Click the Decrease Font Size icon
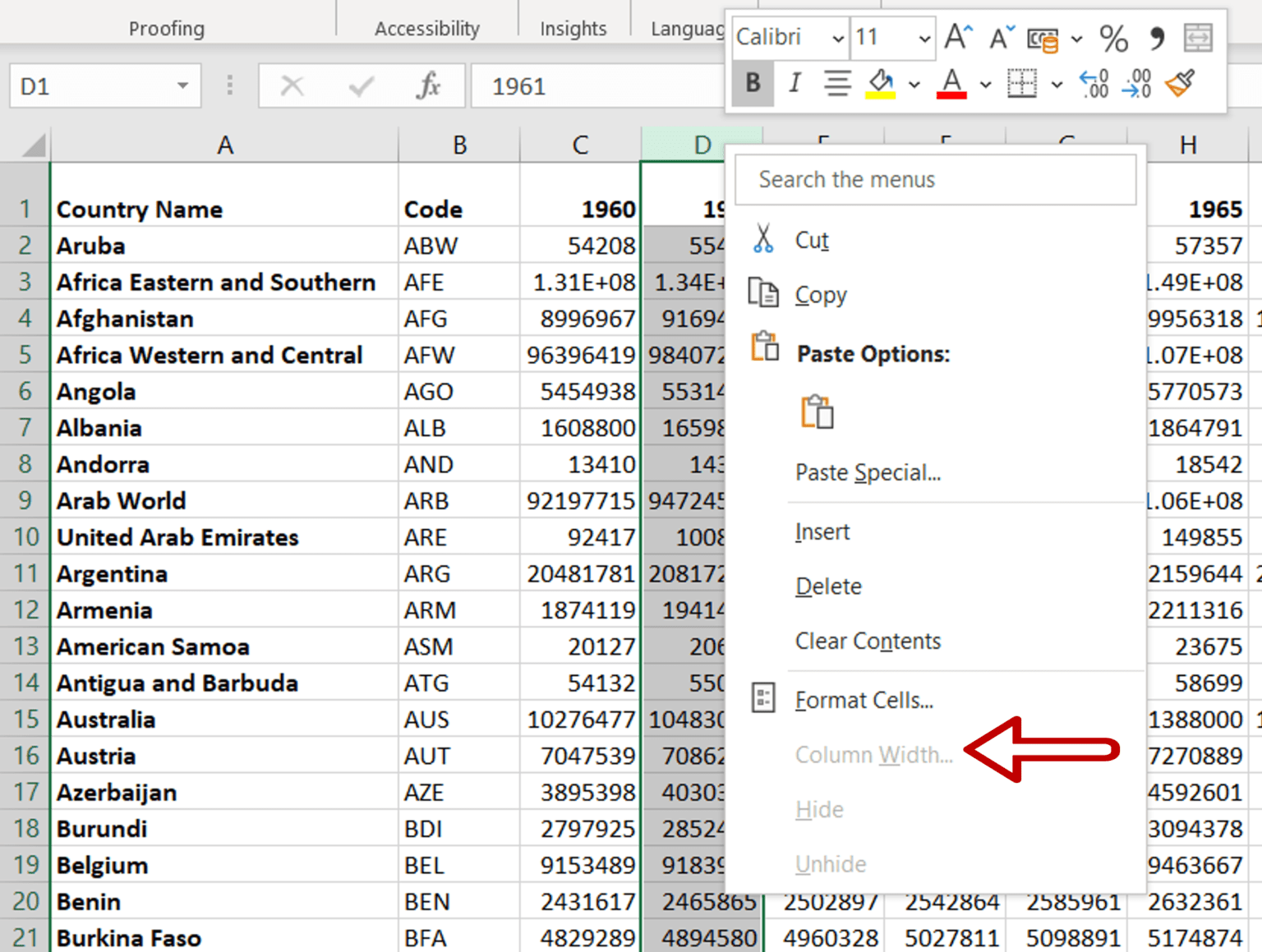Screen dimensions: 1262x952 (x=1000, y=38)
